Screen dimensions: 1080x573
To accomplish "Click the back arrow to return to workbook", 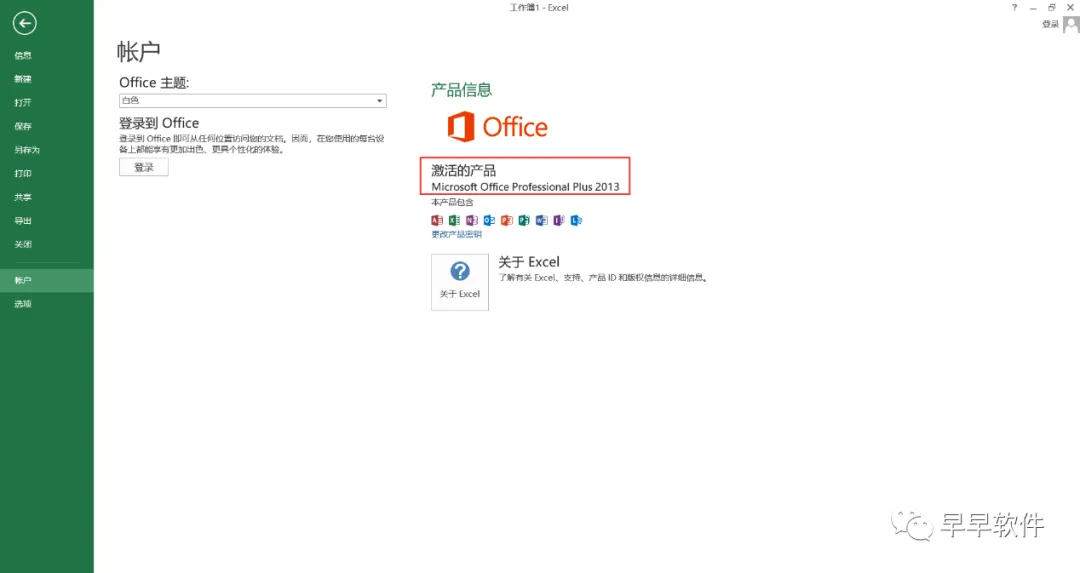I will (24, 23).
